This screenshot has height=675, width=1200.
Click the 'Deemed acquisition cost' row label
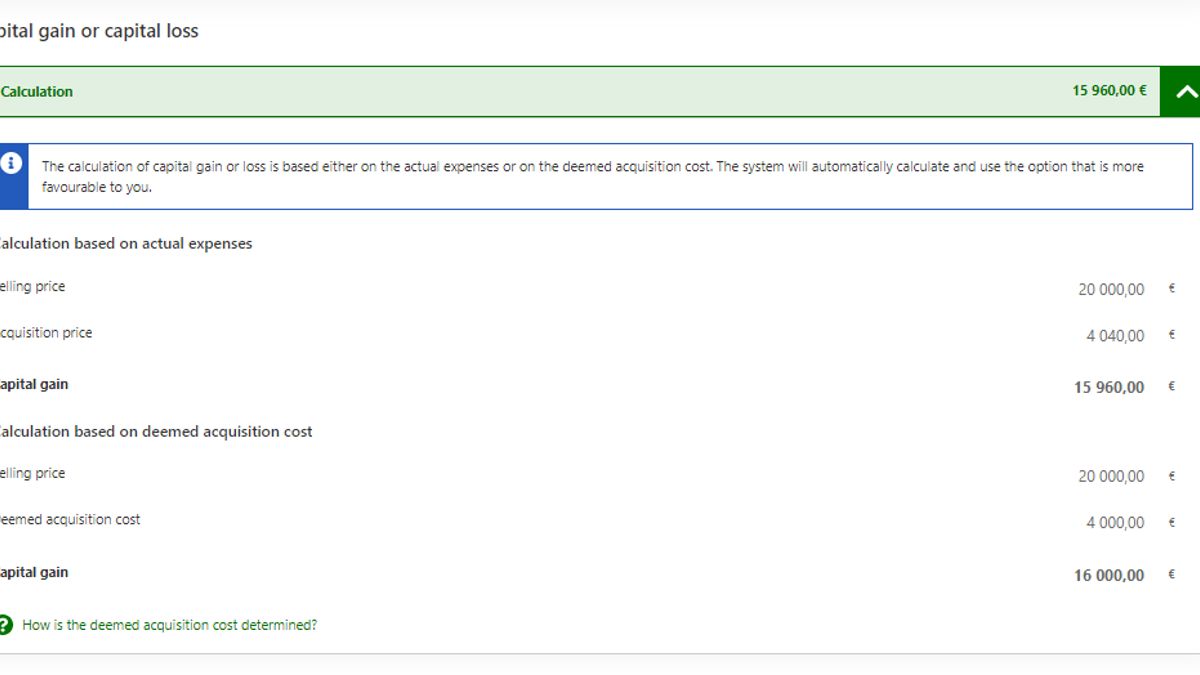[x=70, y=520]
